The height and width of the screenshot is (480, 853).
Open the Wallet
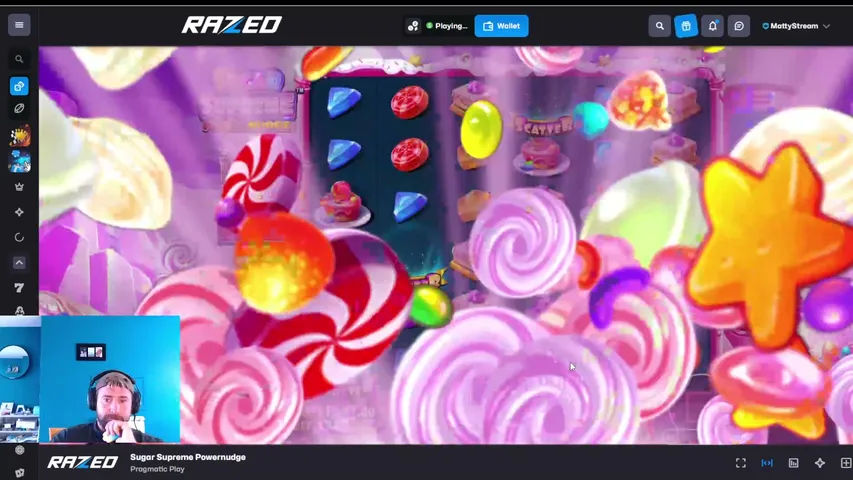[501, 26]
